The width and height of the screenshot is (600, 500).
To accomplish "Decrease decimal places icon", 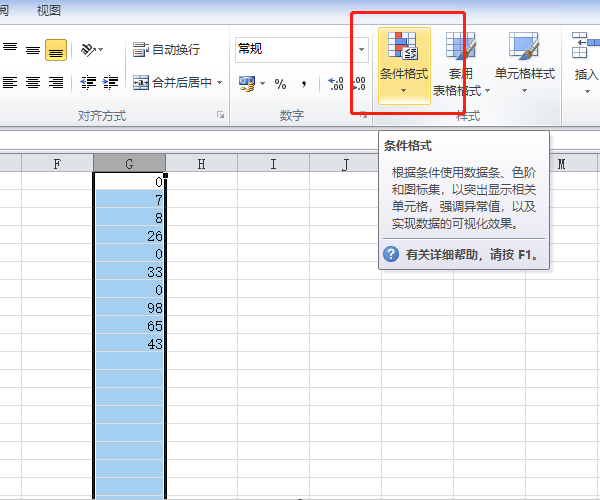I will (359, 83).
